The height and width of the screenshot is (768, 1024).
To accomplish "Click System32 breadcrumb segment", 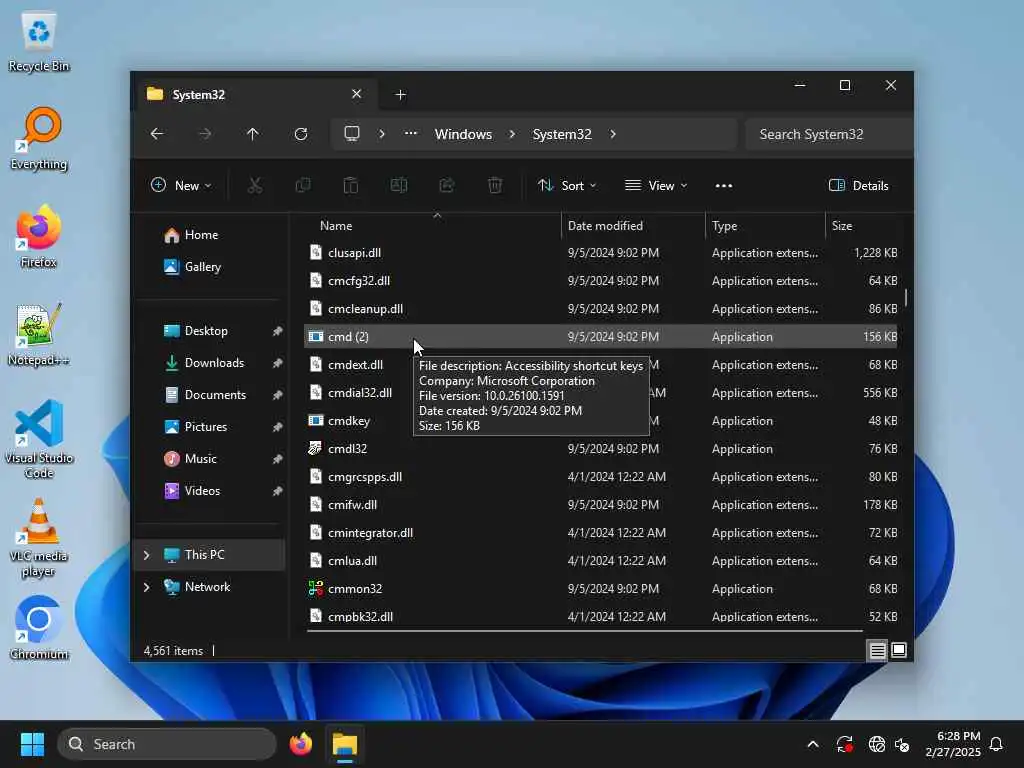I will (562, 134).
